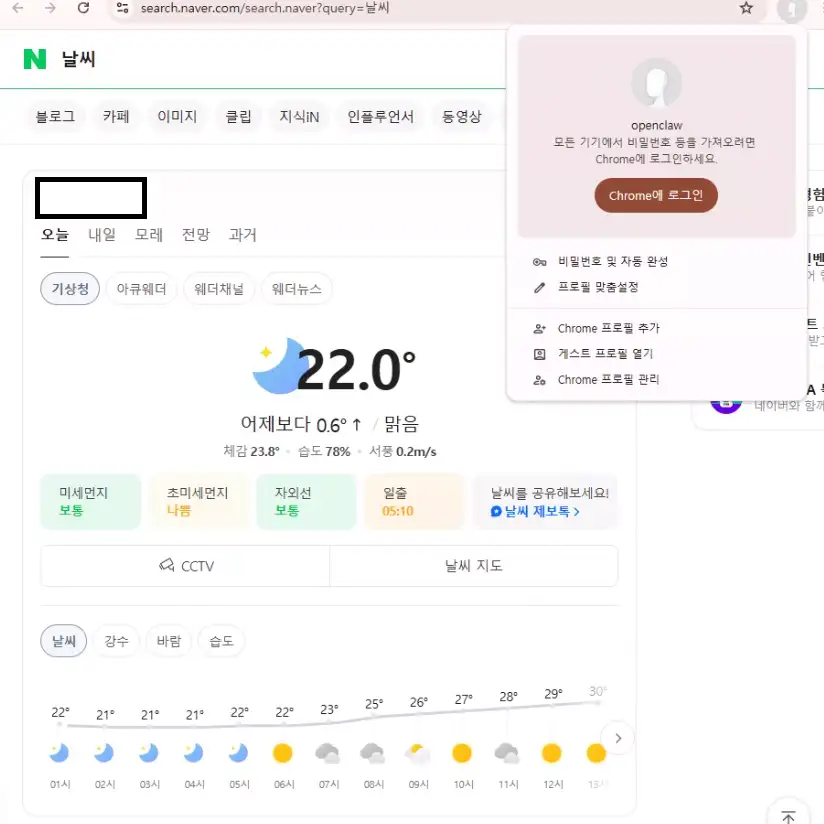
Task: Open the 모레 forecast tab
Action: pyautogui.click(x=149, y=234)
